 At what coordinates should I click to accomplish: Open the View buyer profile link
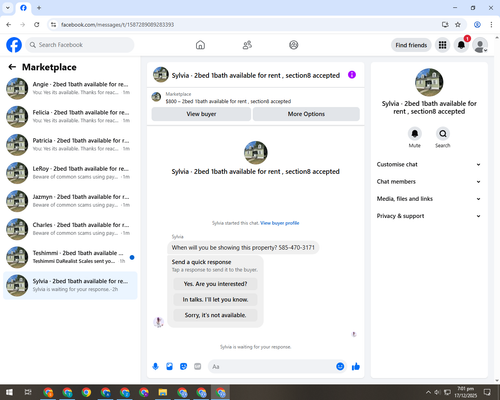pos(280,223)
